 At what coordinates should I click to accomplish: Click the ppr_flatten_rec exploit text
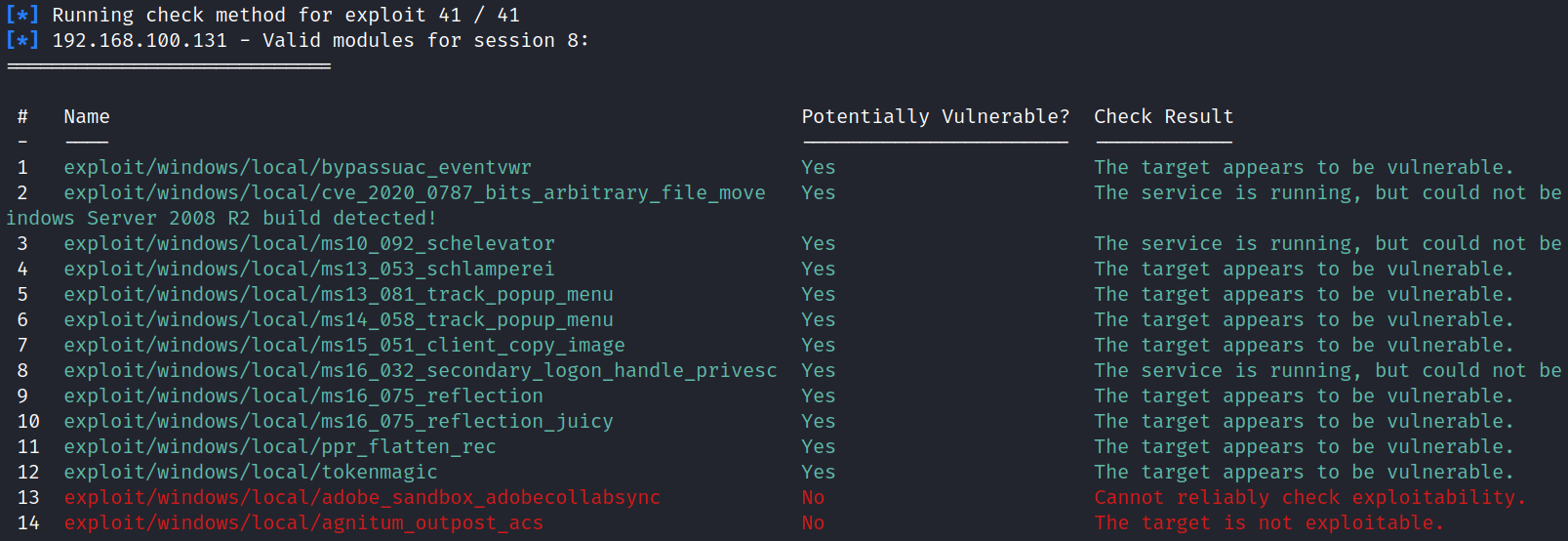[x=280, y=447]
